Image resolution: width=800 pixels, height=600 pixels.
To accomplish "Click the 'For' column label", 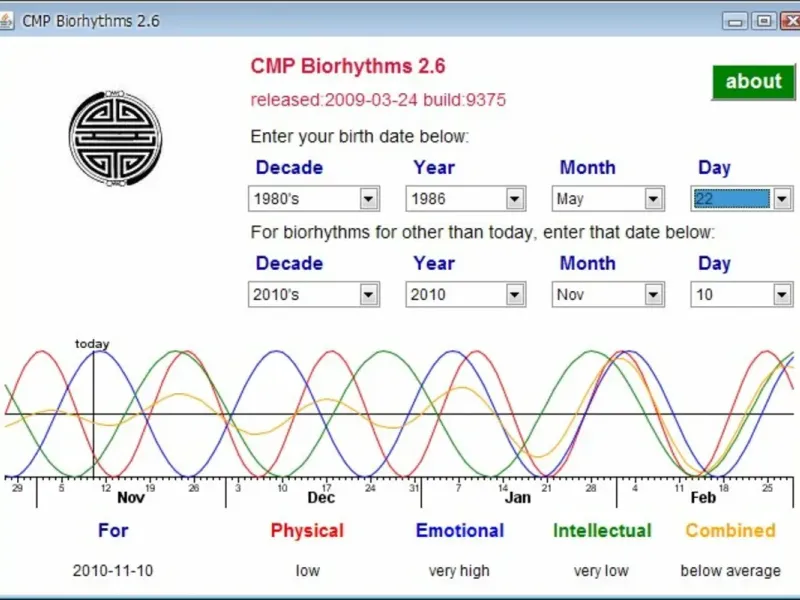I will click(113, 531).
